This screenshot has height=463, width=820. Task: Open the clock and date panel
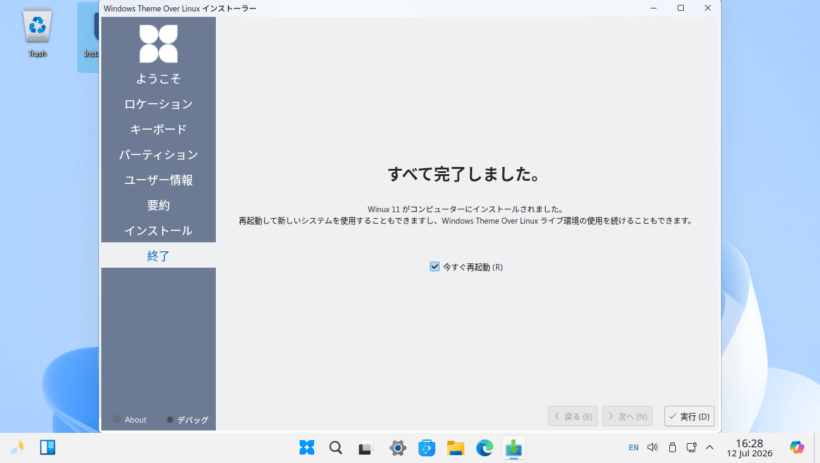[749, 448]
